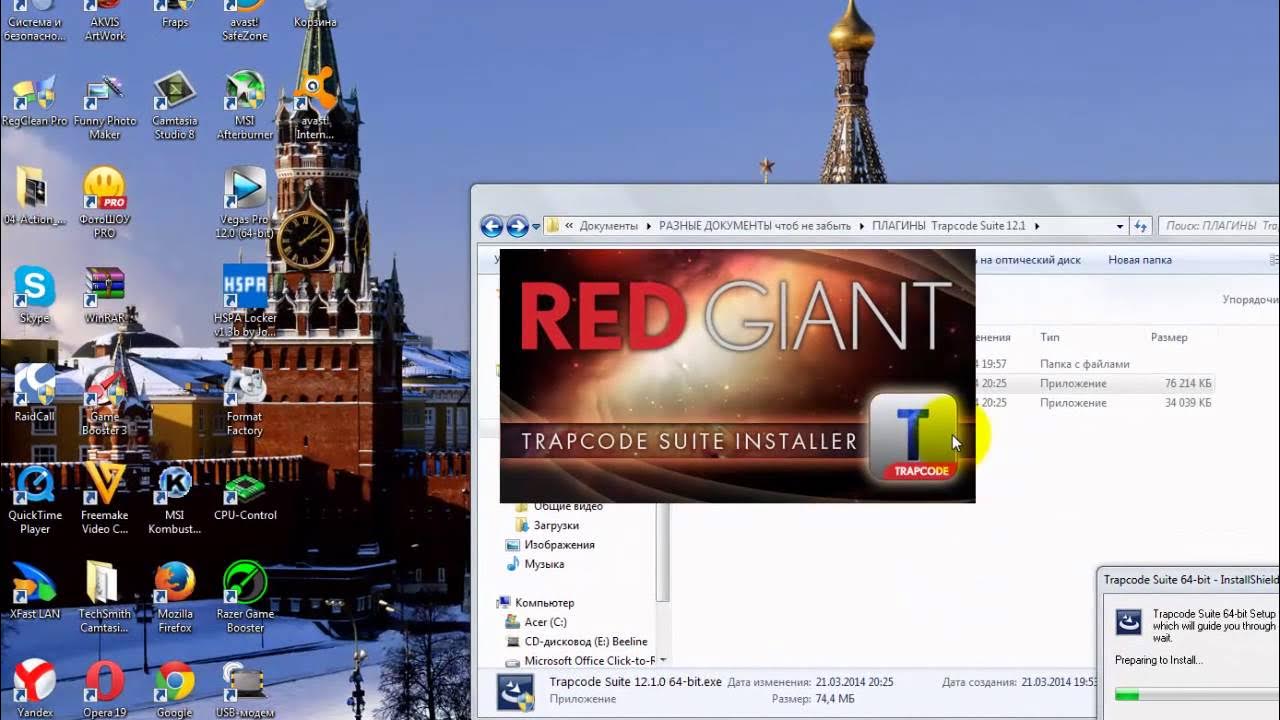Click burn to optical disc button
Image resolution: width=1280 pixels, height=720 pixels.
pyautogui.click(x=1030, y=260)
